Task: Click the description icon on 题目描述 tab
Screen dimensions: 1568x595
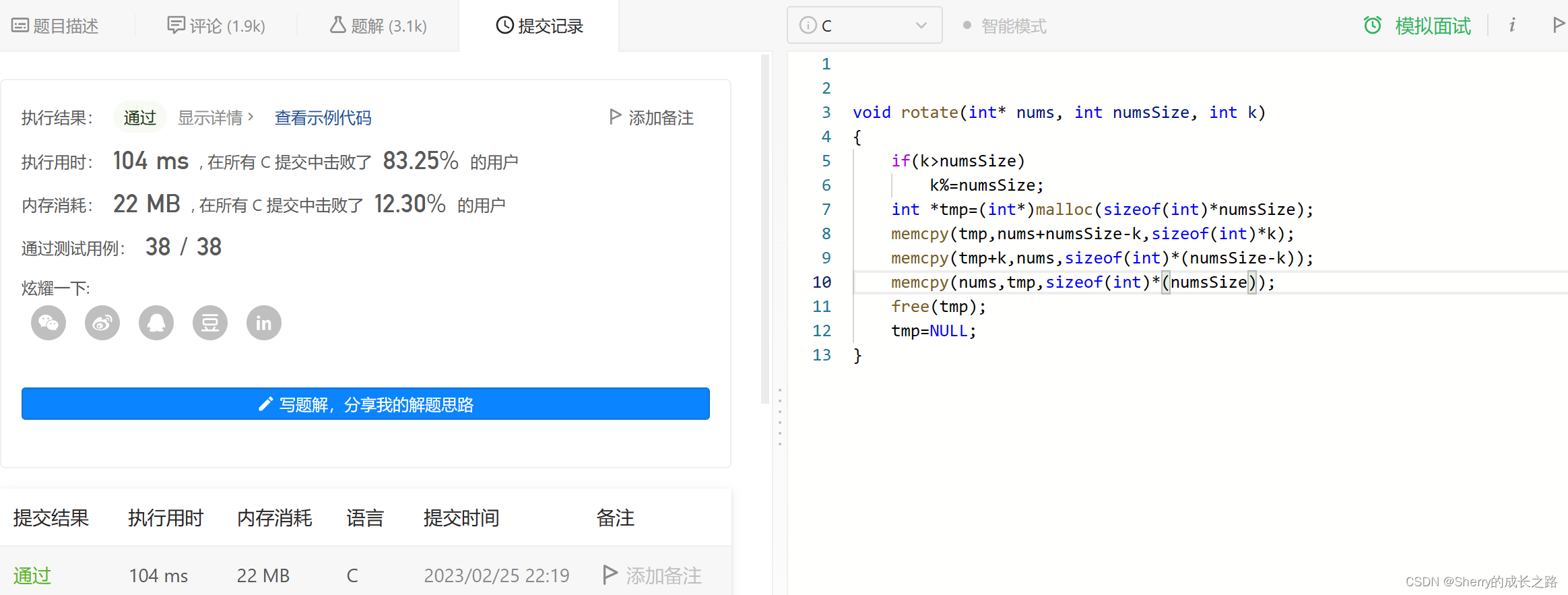Action: 20,26
